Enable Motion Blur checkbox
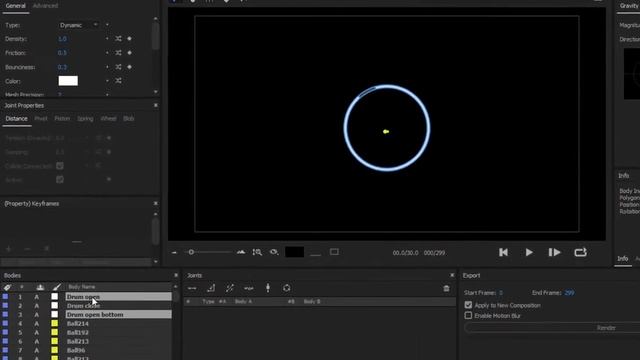This screenshot has height=360, width=640. coord(468,316)
